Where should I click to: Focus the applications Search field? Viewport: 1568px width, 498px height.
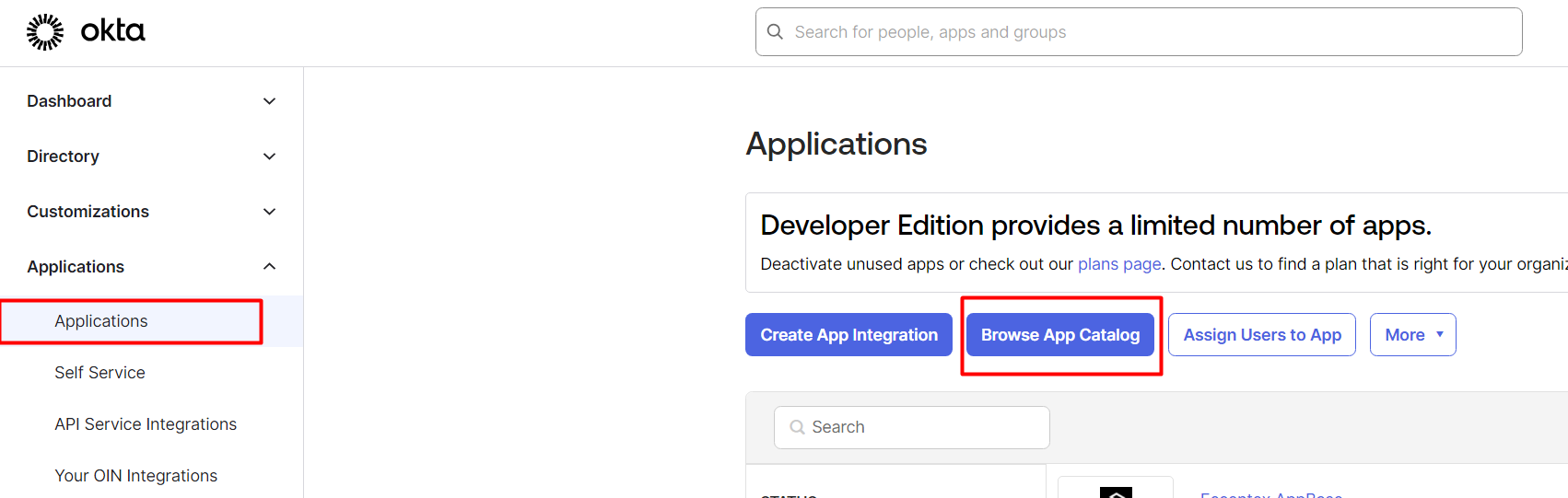click(912, 427)
